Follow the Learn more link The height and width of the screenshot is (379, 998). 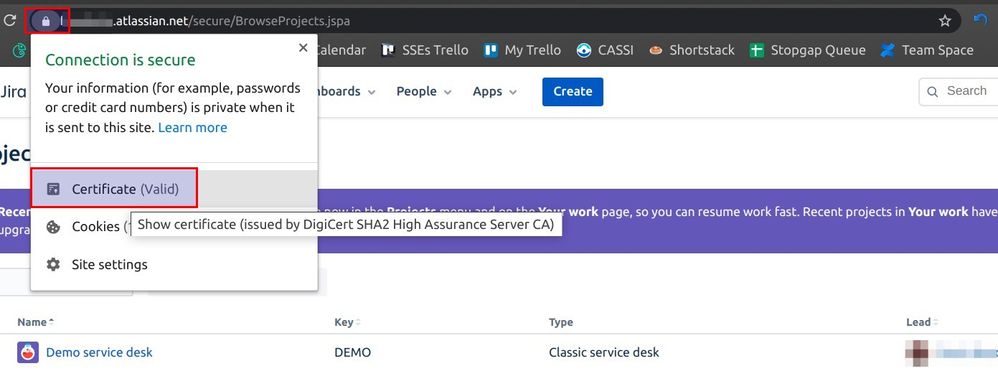[x=192, y=127]
